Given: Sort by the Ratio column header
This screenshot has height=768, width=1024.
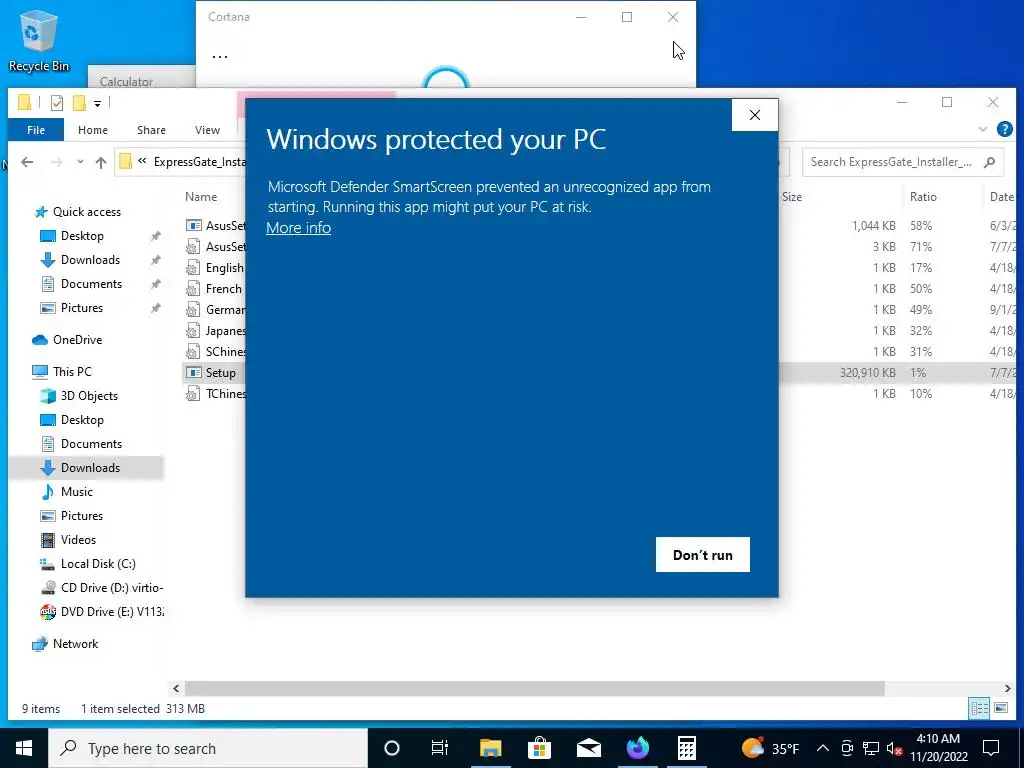Looking at the screenshot, I should pyautogui.click(x=923, y=197).
